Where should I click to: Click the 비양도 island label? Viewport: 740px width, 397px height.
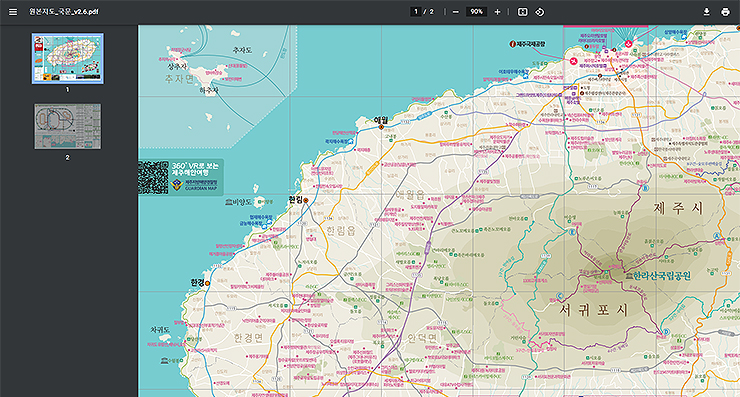[x=242, y=202]
